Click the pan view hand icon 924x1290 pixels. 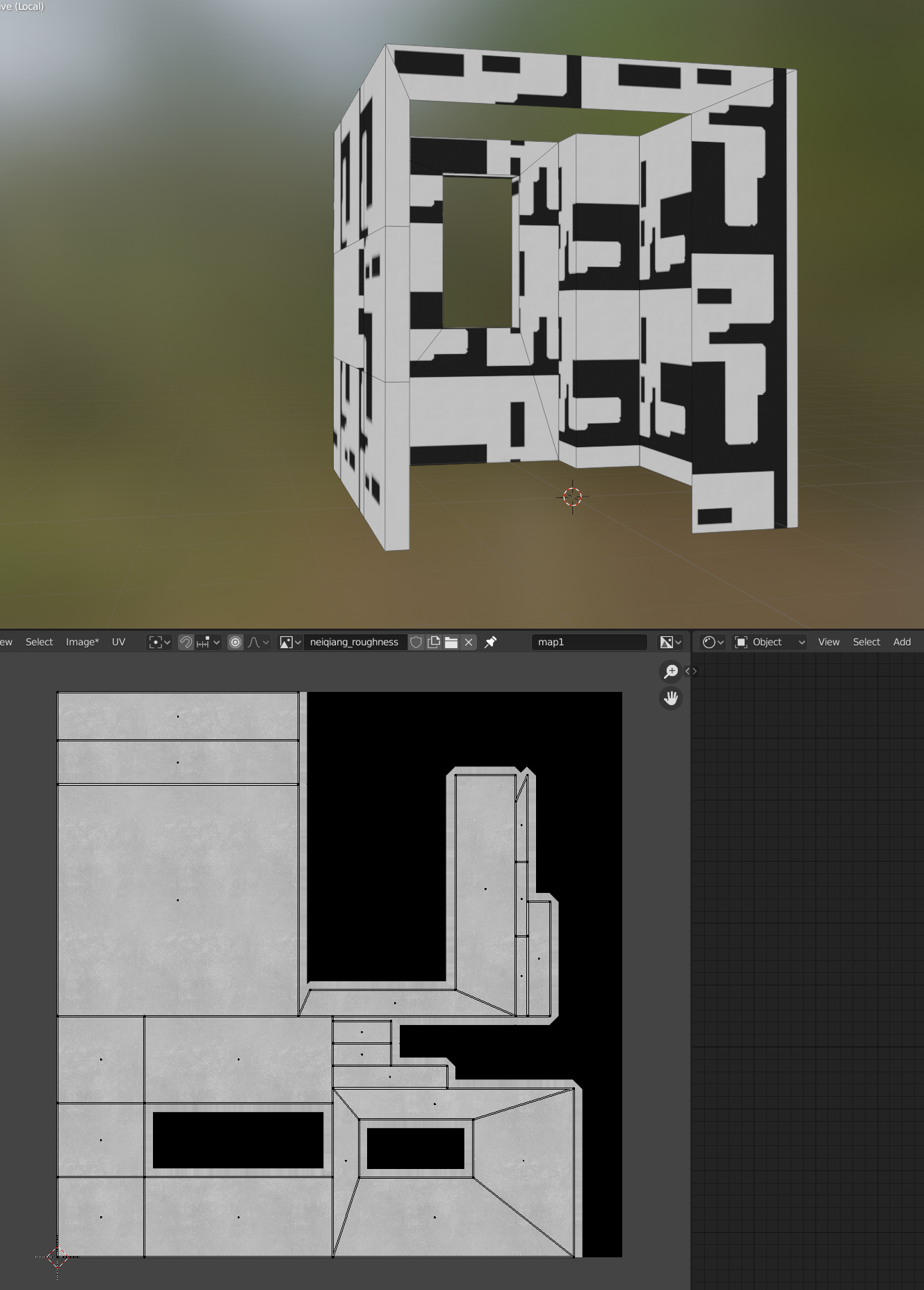tap(671, 698)
